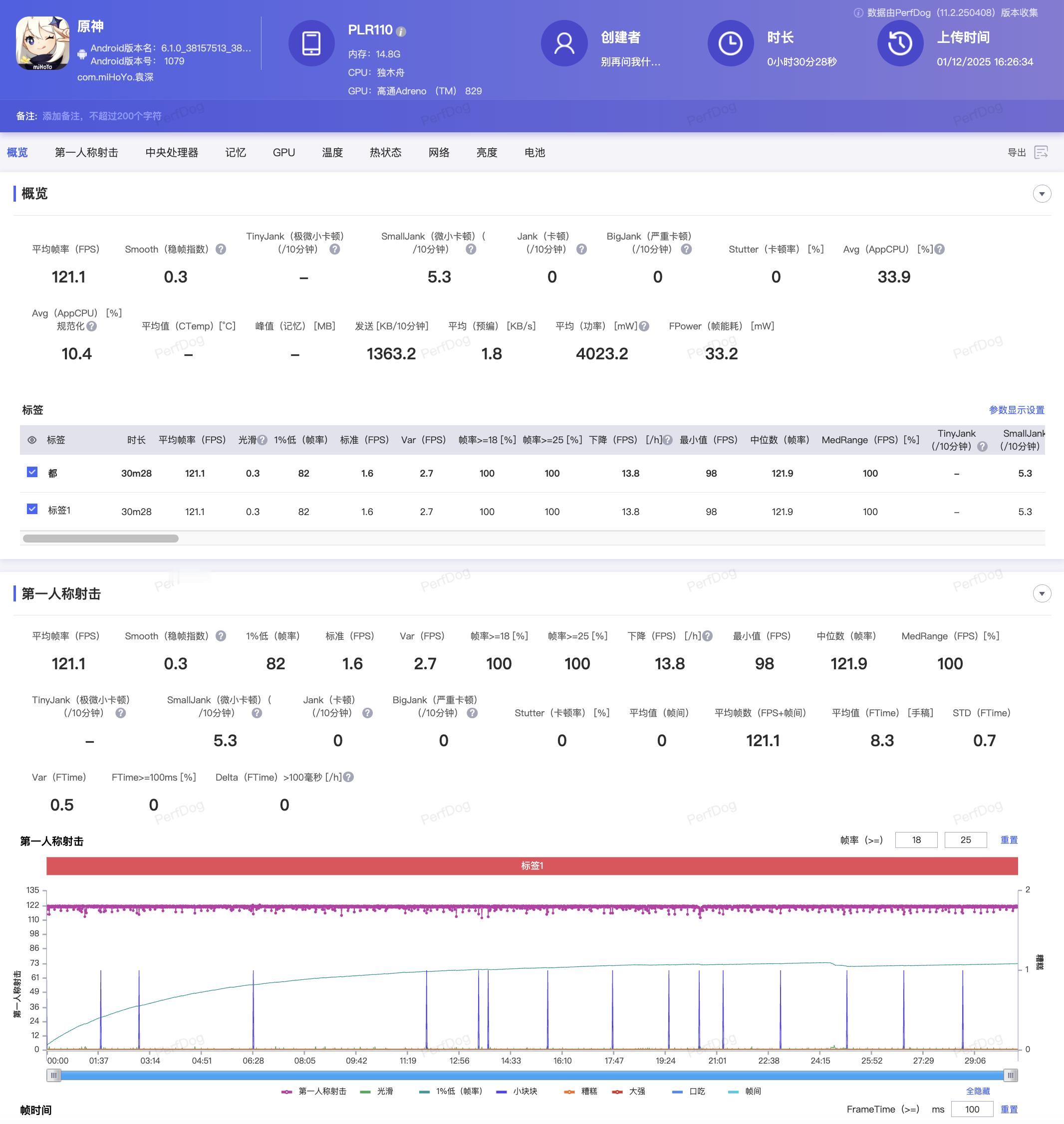Click the help icon next to 平均(功率) [mW]
The image size is (1064, 1124).
point(644,326)
